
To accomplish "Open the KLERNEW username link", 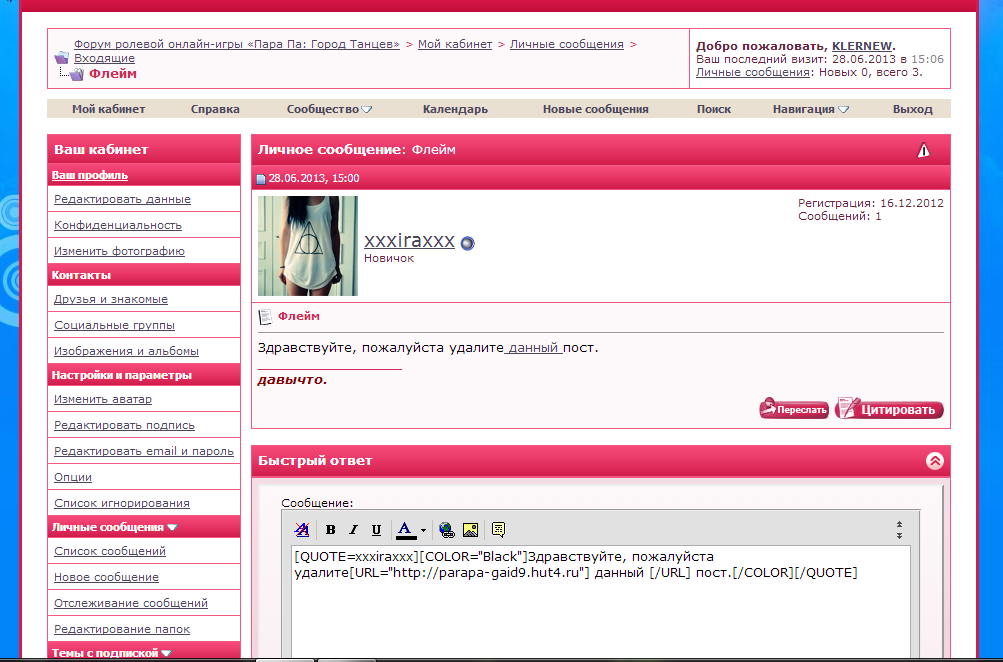I will [862, 46].
